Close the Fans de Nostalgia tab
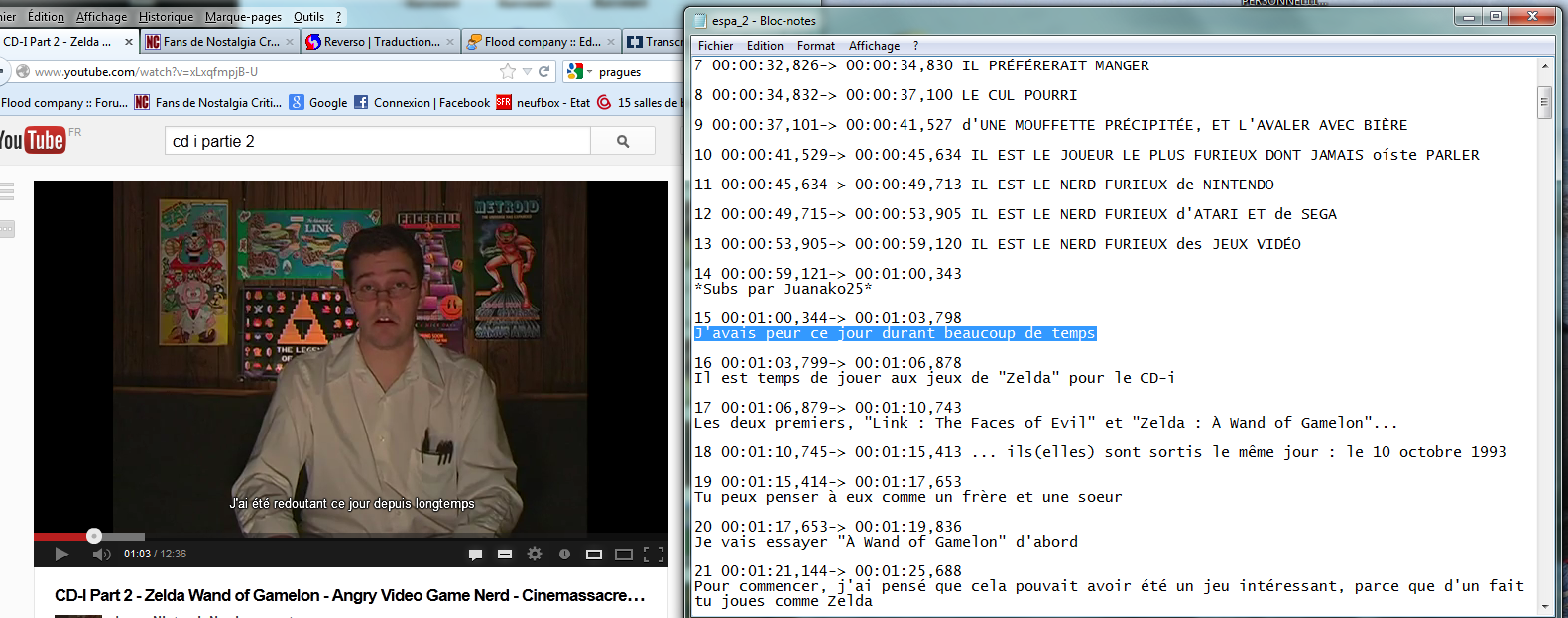The image size is (1568, 618). [290, 42]
